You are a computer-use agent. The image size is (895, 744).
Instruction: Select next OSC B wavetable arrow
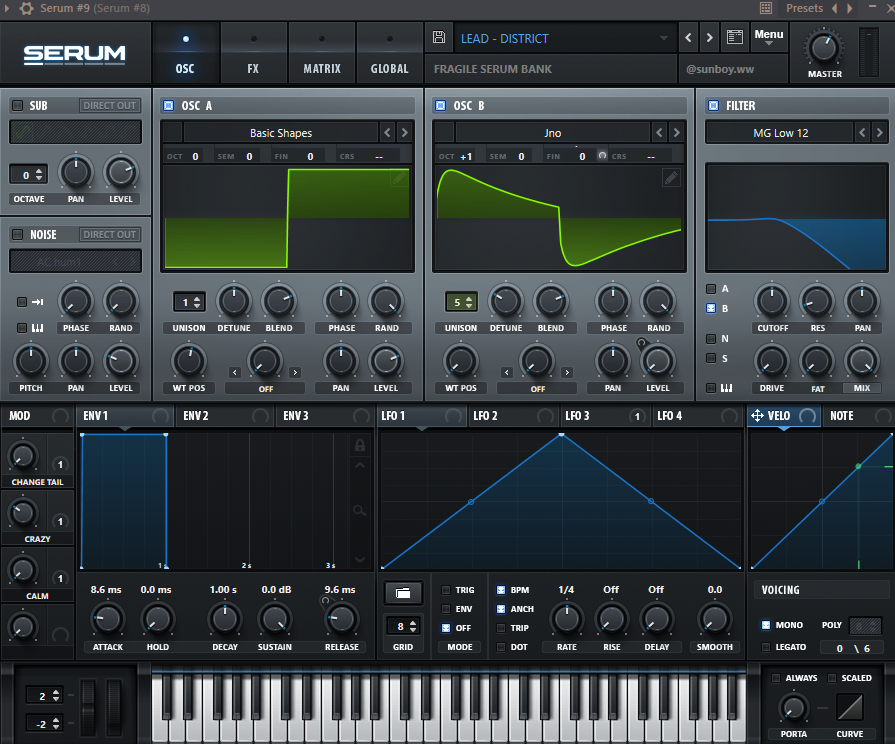(676, 132)
